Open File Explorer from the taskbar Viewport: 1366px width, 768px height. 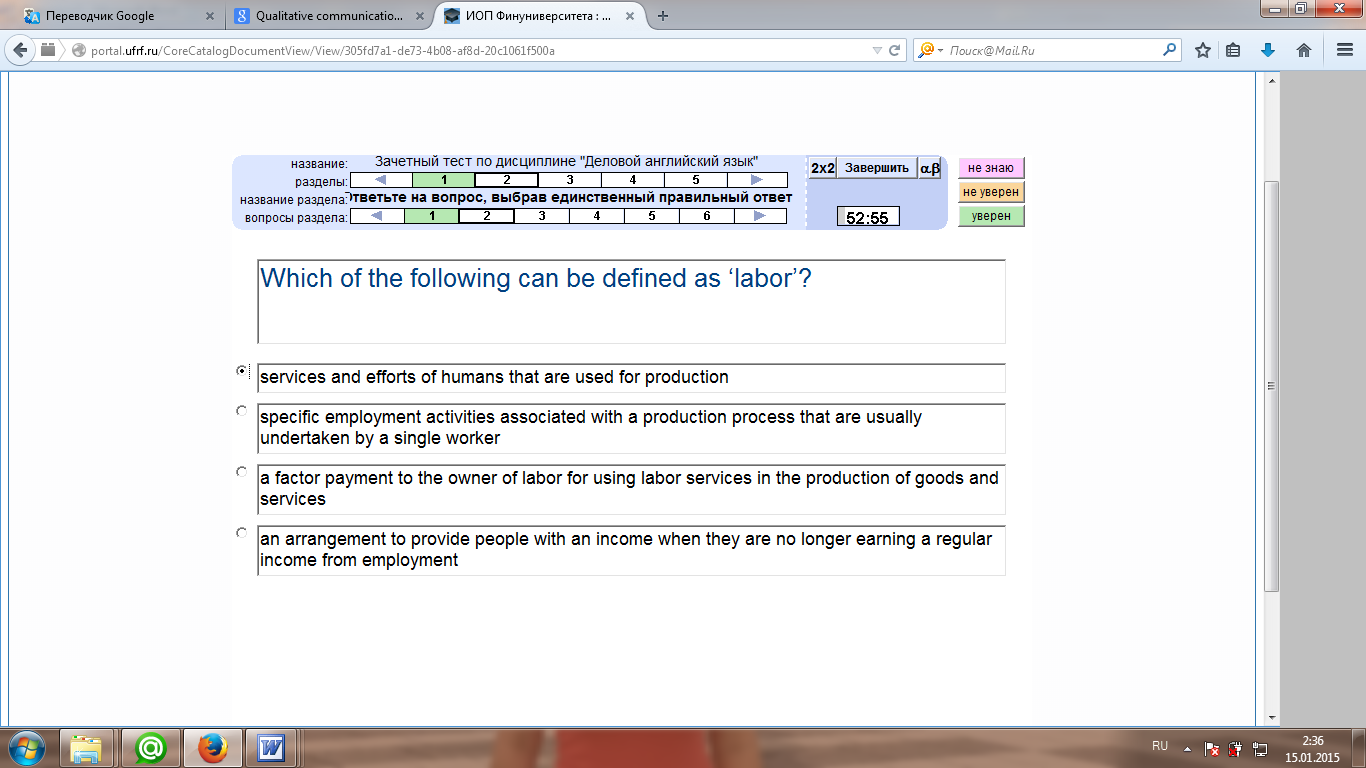pos(87,748)
